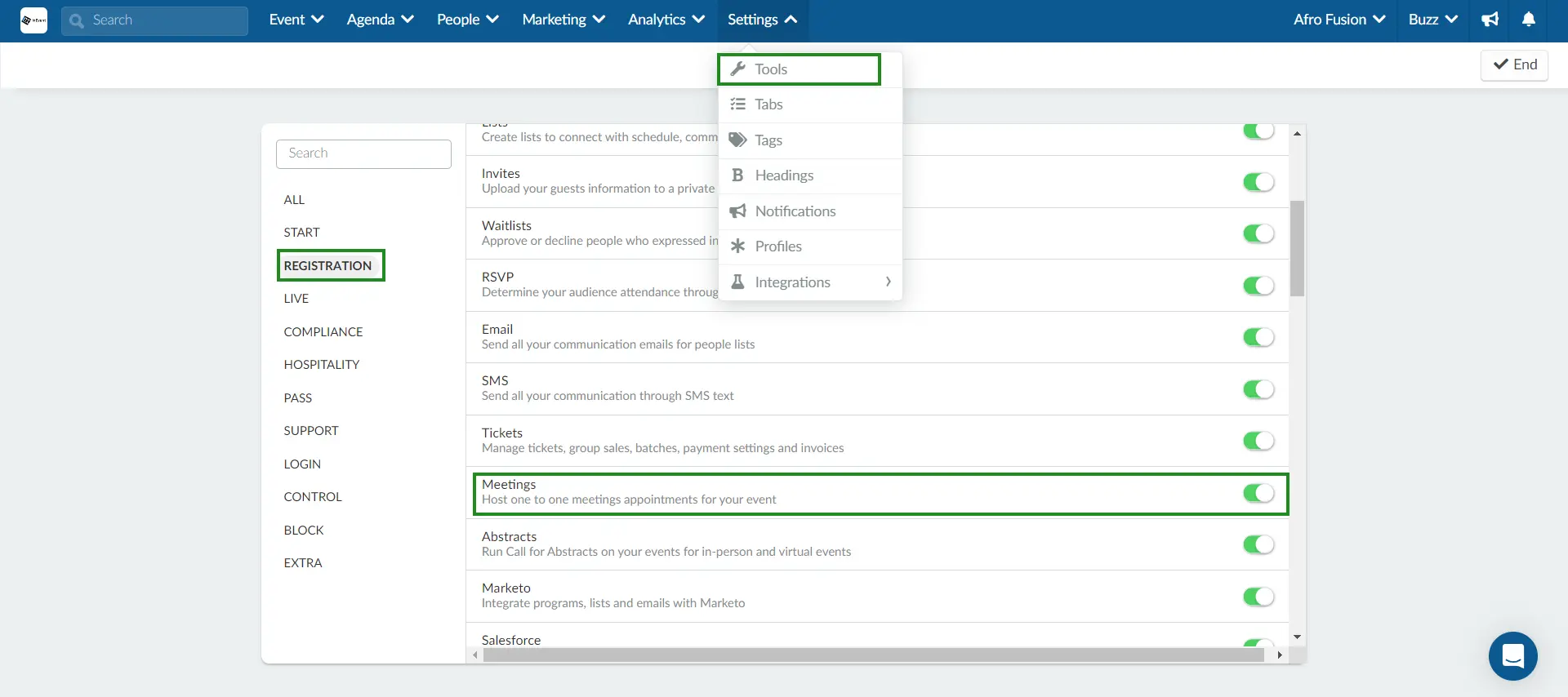Toggle the Abstracts switch
Viewport: 1568px width, 697px height.
tap(1258, 544)
